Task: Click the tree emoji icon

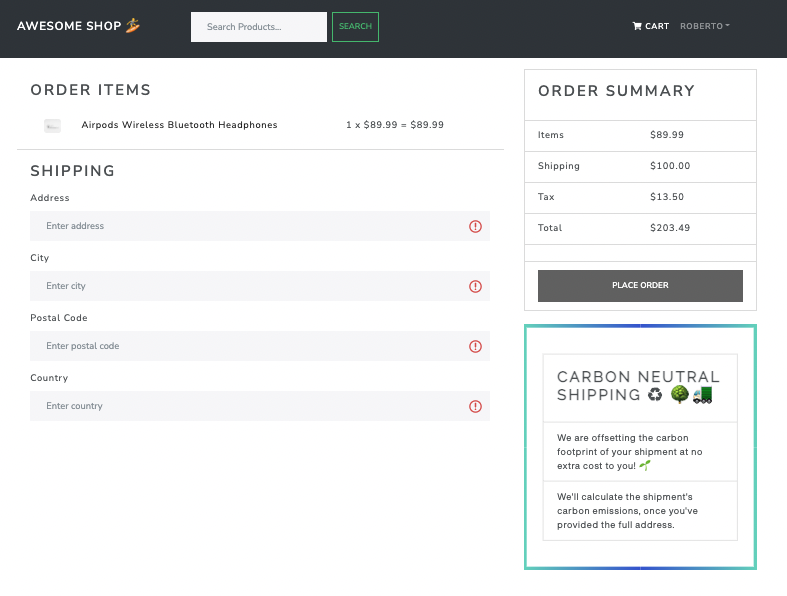Action: (x=680, y=395)
